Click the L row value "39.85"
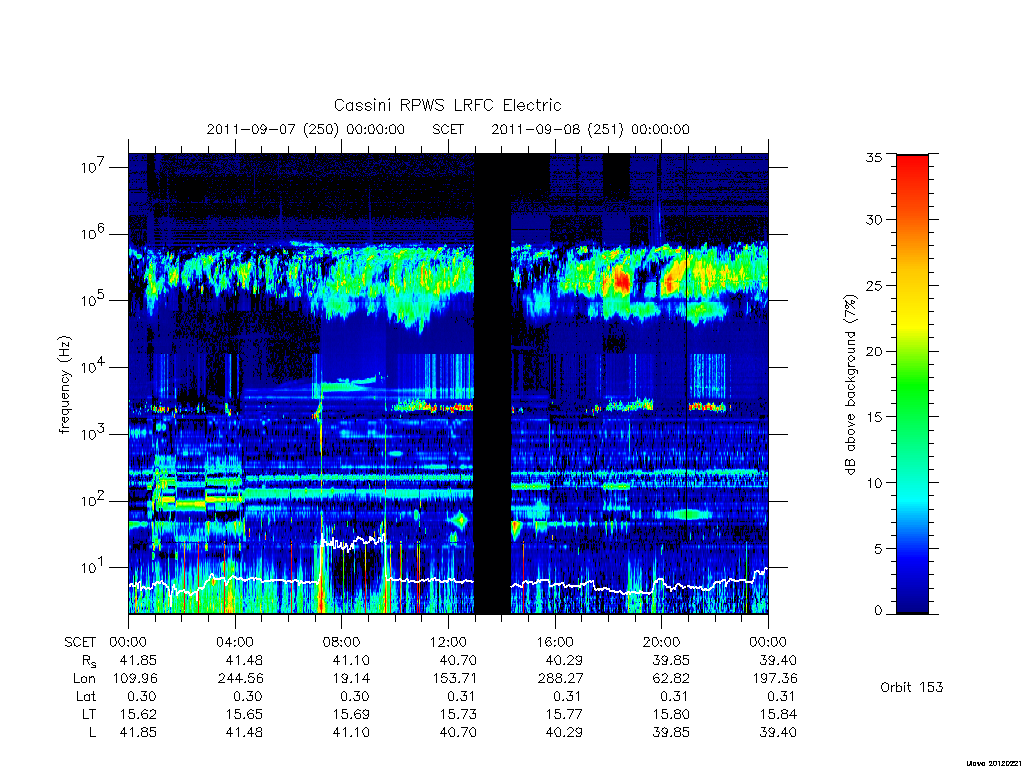This screenshot has height=768, width=1024. click(671, 733)
